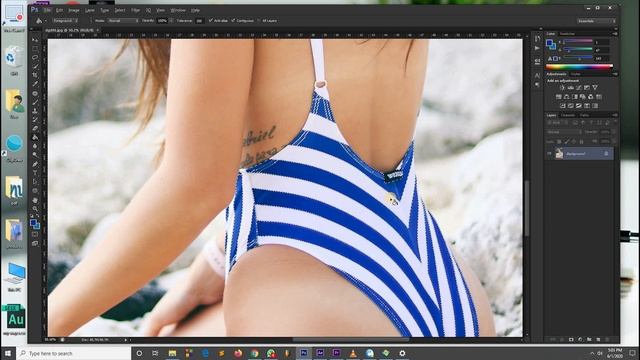
Task: Toggle the Contiguous checkbox
Action: point(233,20)
